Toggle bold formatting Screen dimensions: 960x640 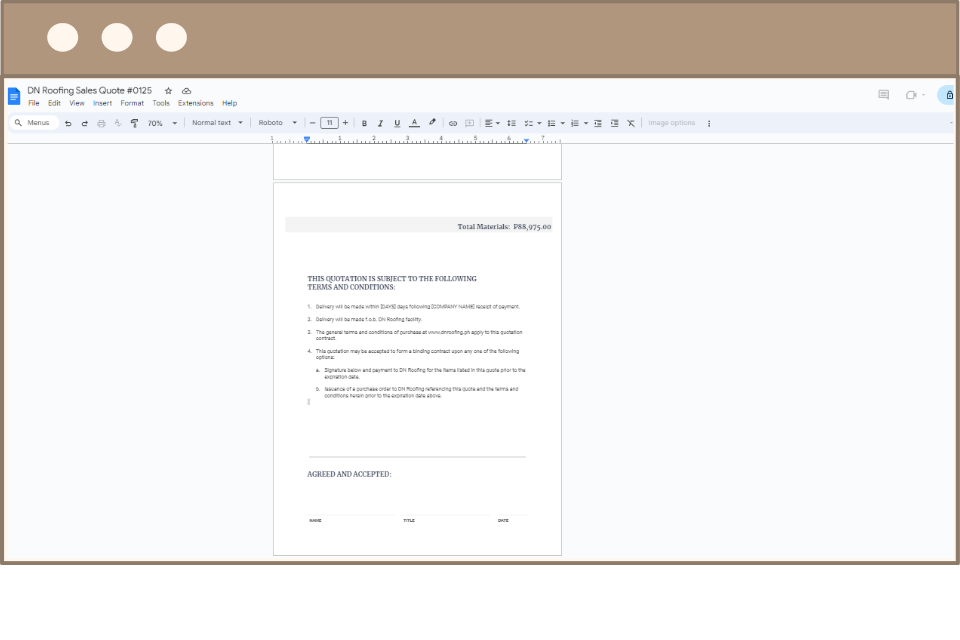[364, 123]
